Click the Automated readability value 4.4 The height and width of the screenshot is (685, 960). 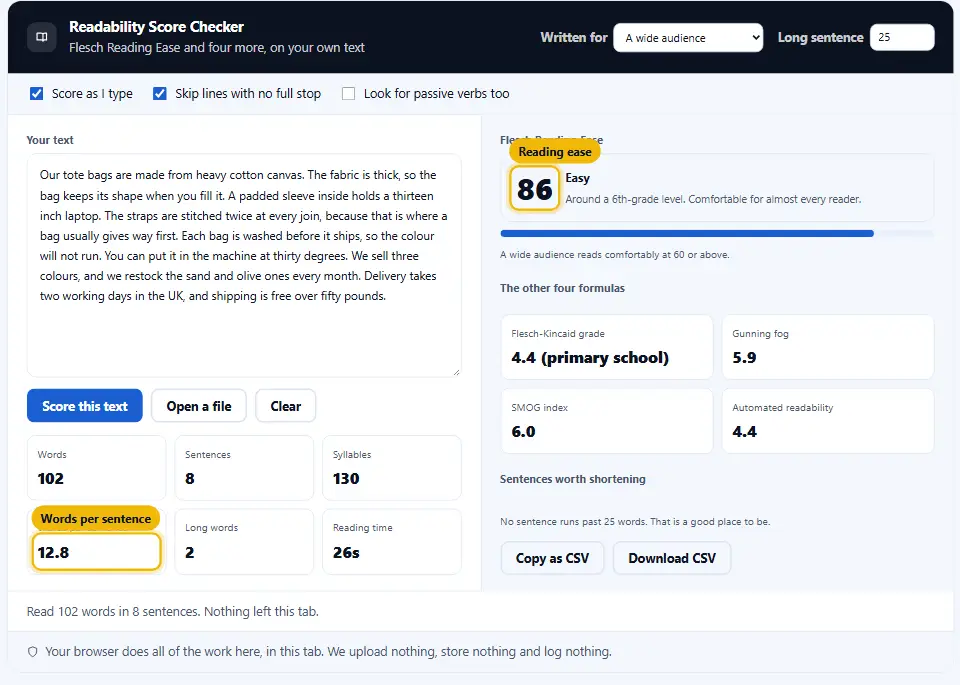[x=744, y=432]
